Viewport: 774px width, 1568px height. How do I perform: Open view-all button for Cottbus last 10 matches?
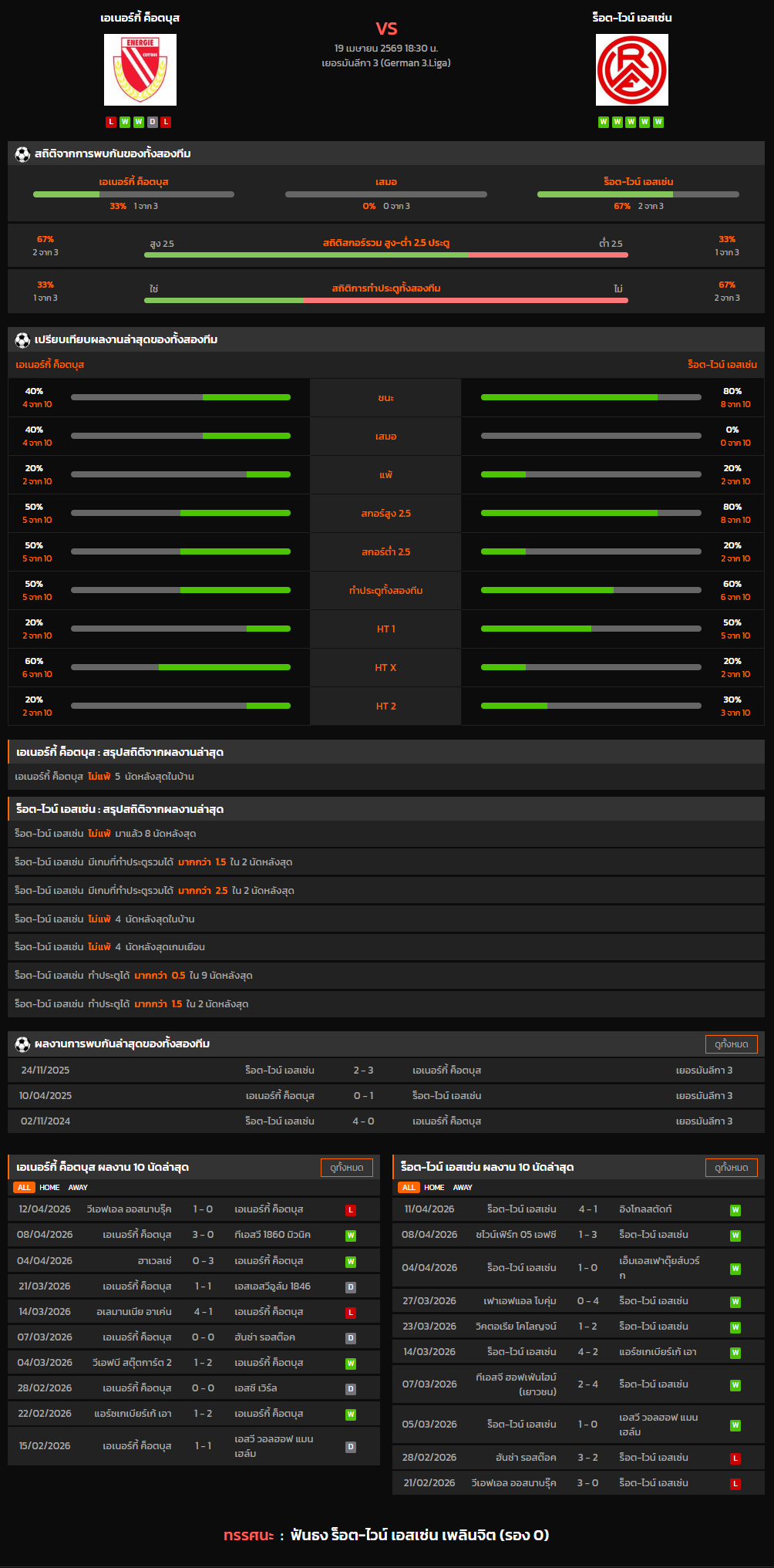[346, 1168]
